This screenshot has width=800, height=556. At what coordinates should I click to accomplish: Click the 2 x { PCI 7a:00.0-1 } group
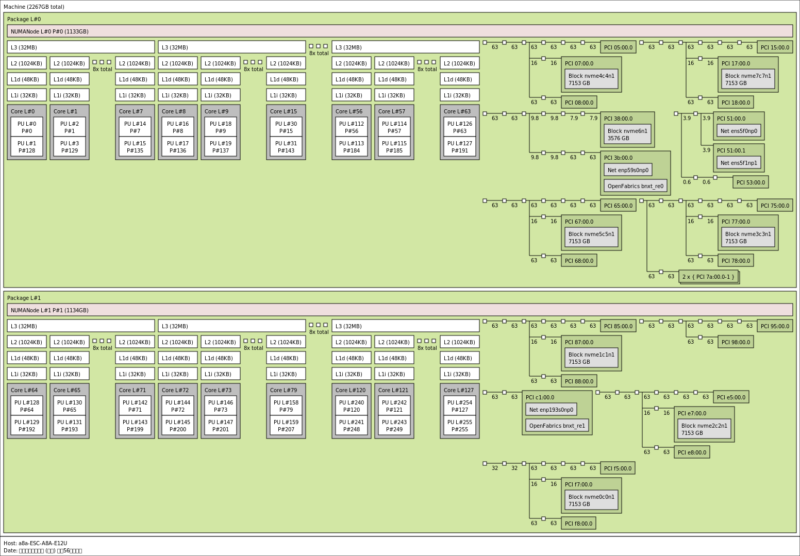[x=708, y=275]
